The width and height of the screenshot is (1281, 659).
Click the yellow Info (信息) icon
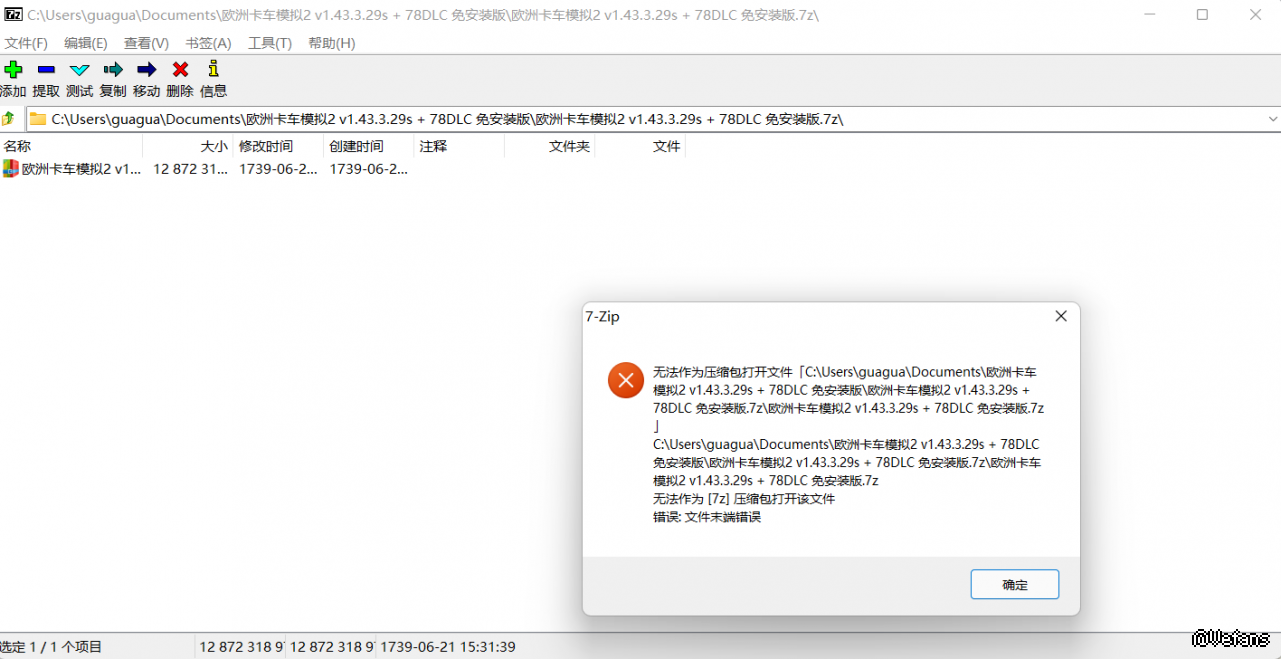(213, 69)
